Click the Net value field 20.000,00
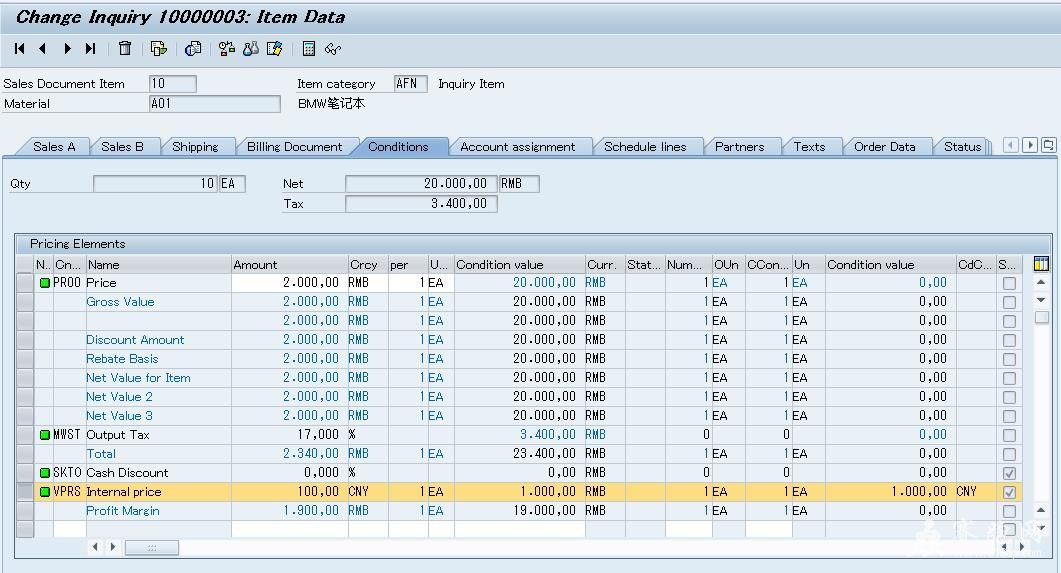Screen dimensions: 1061x573 point(421,183)
